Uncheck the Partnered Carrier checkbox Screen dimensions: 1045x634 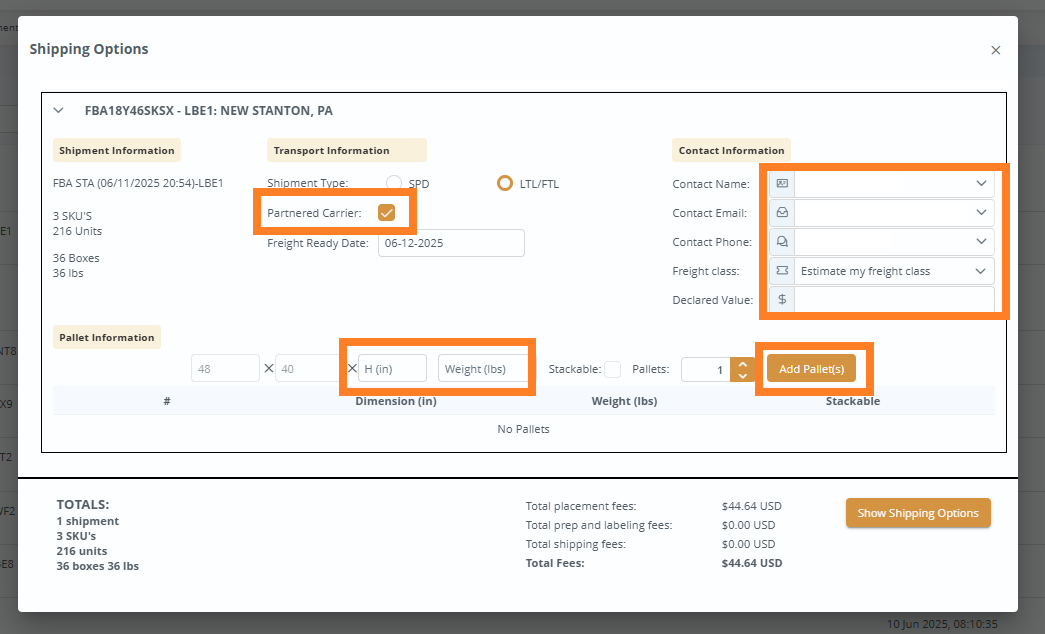(x=387, y=211)
